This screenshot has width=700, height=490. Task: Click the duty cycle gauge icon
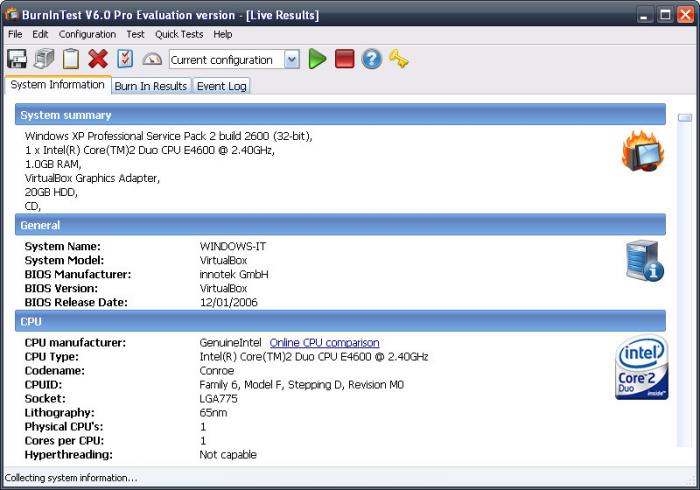coord(152,59)
